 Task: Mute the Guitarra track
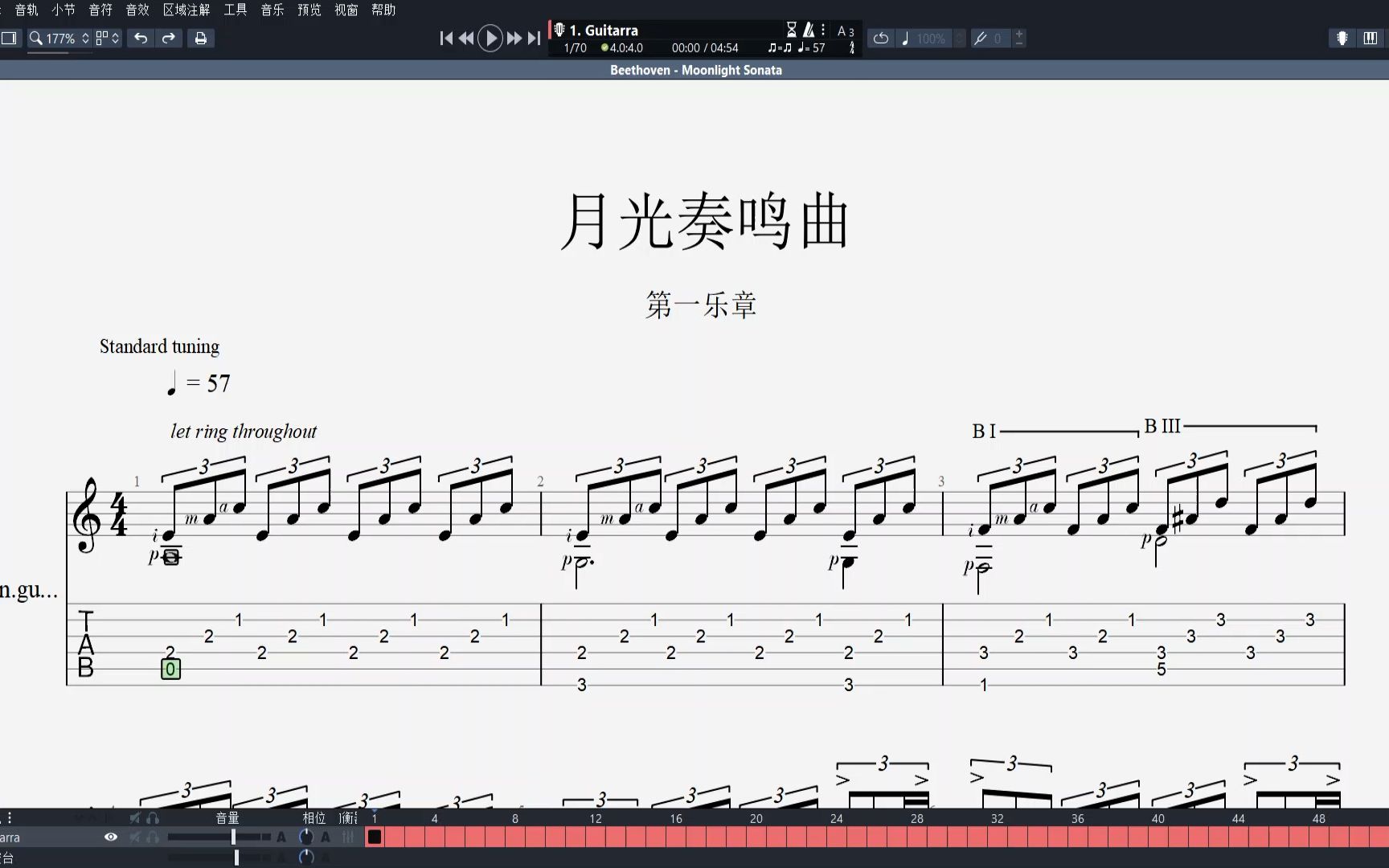135,837
